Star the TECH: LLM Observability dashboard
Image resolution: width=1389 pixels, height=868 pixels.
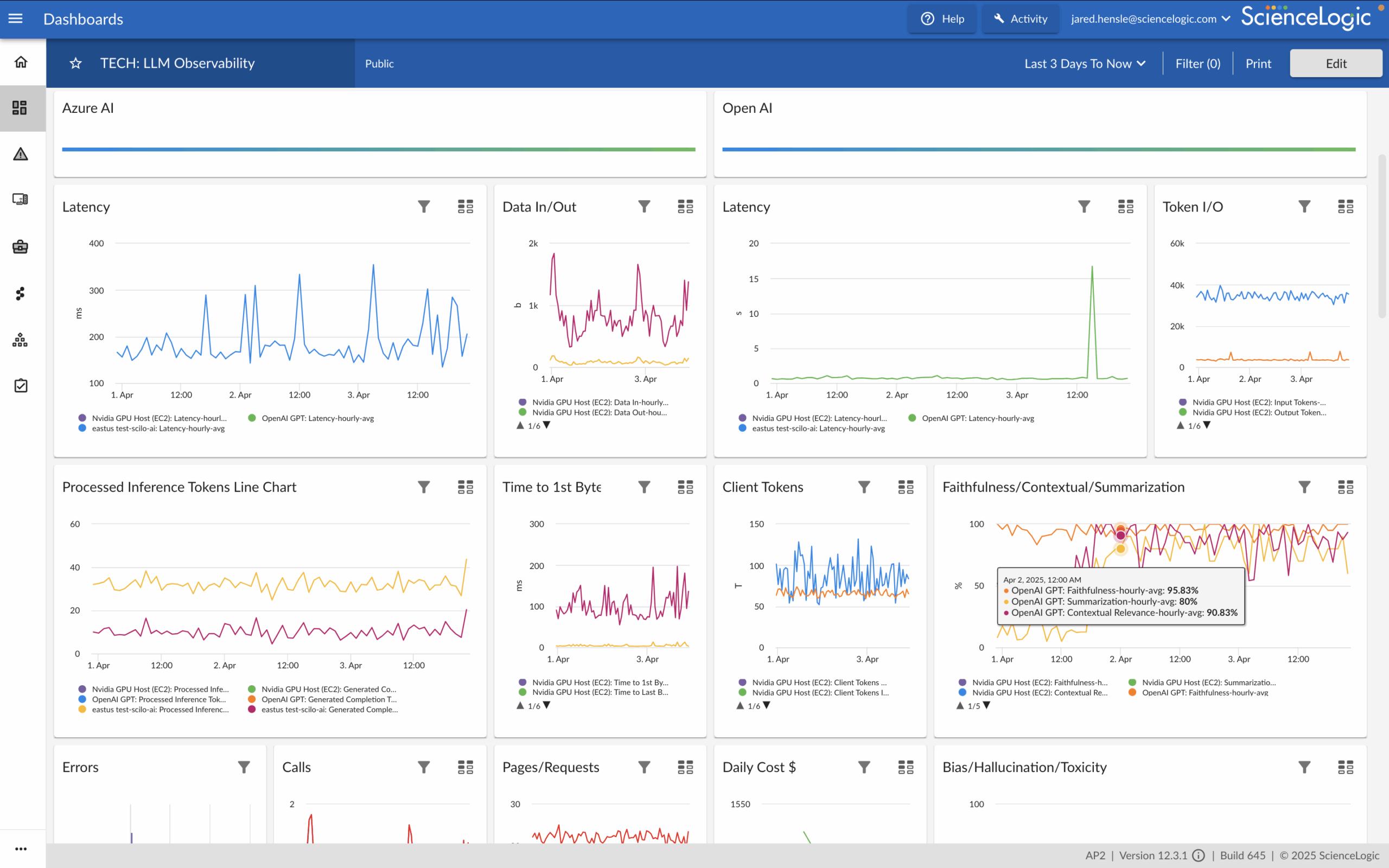click(76, 63)
